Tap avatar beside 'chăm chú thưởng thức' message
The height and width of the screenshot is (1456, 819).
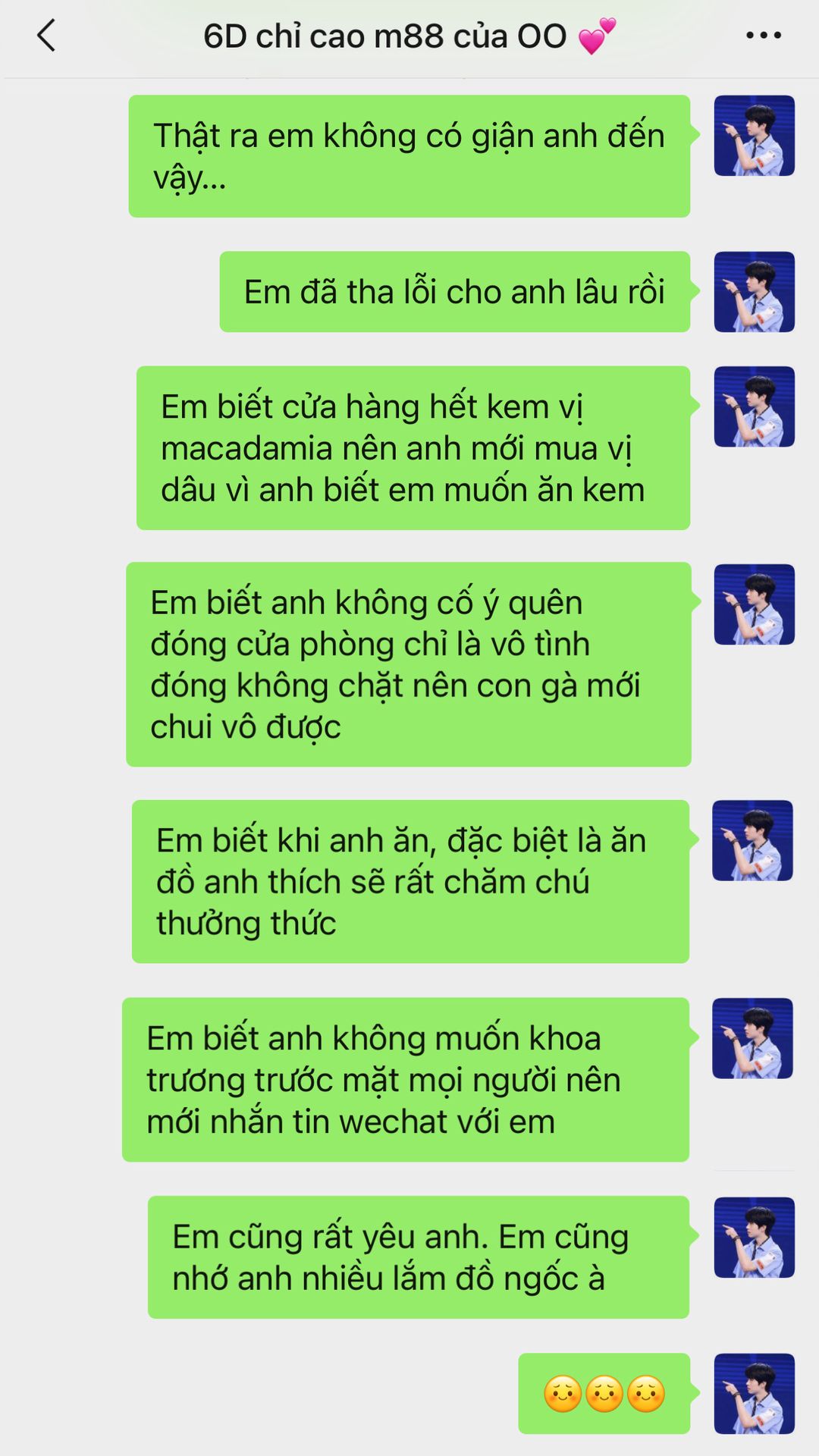click(752, 840)
